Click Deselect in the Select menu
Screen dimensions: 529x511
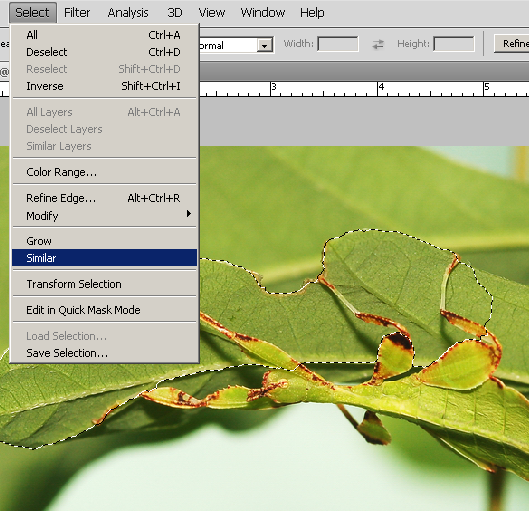[x=105, y=52]
